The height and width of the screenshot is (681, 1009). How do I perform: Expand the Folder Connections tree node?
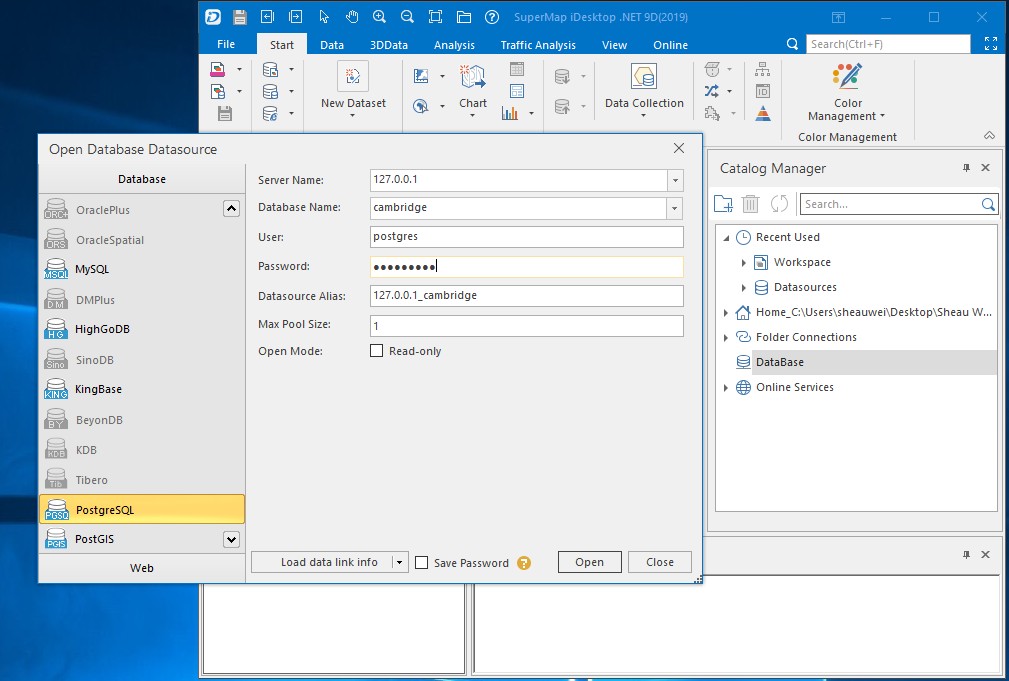(x=726, y=337)
